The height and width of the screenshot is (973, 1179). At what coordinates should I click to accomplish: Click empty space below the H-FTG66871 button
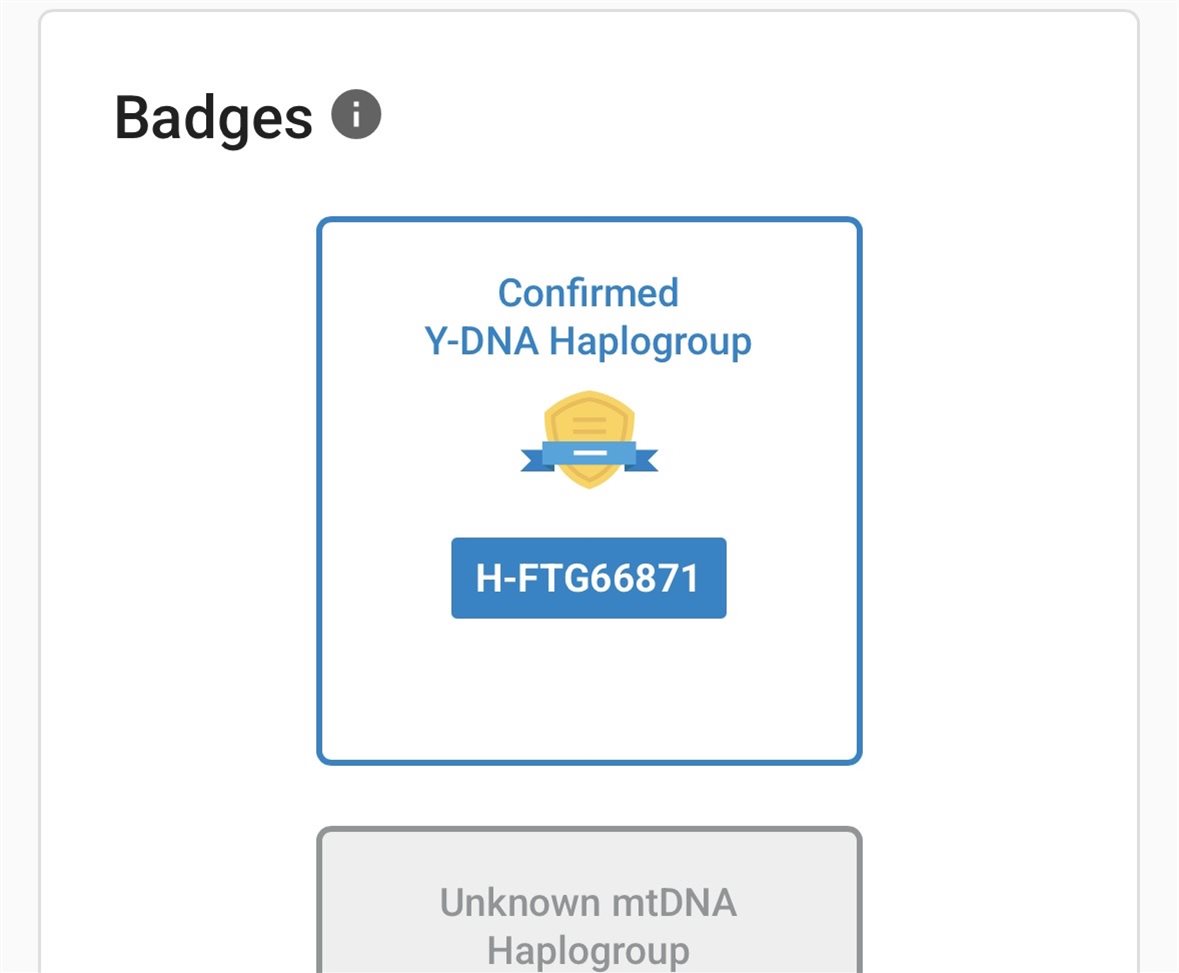click(x=590, y=688)
